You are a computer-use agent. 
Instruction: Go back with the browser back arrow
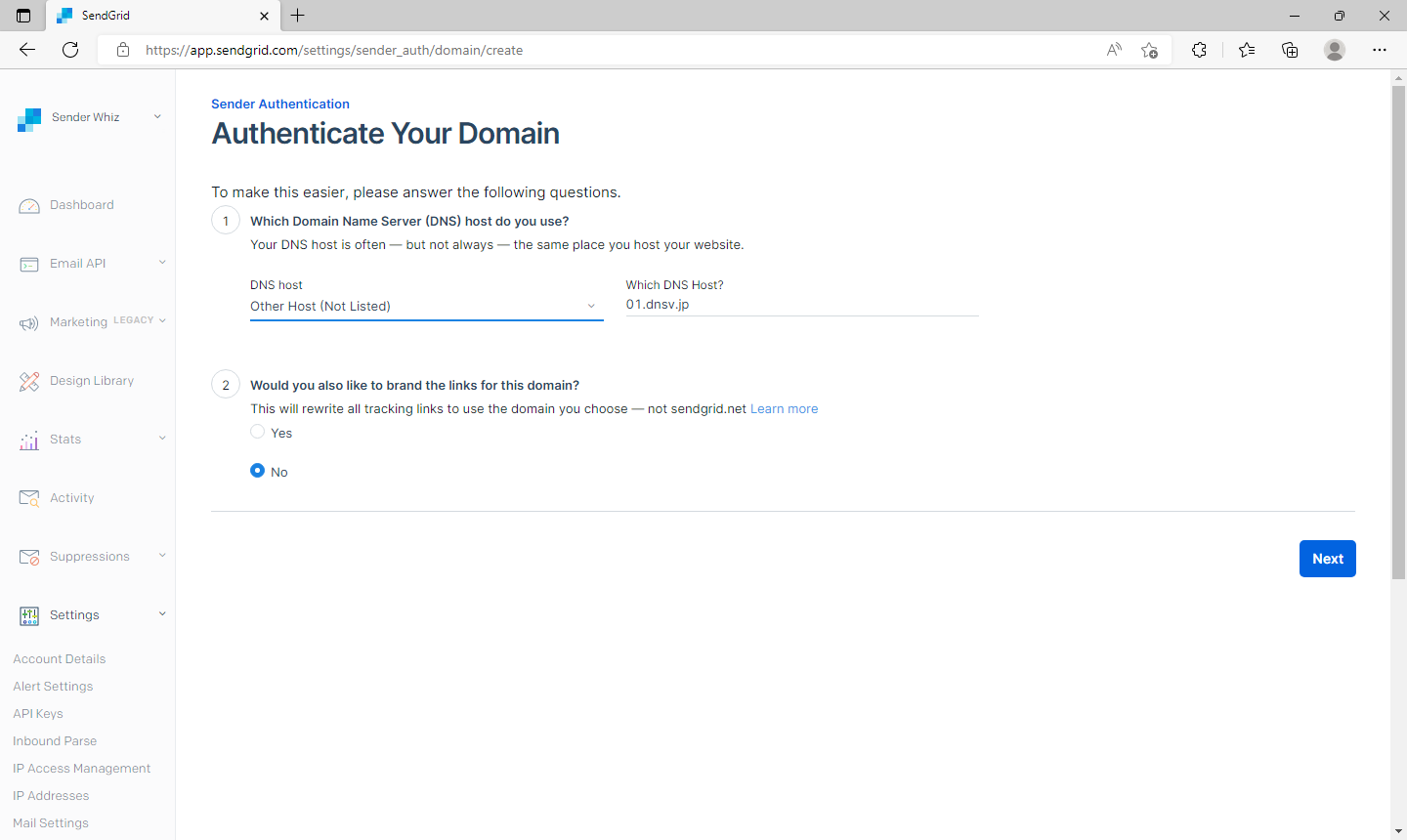(27, 50)
